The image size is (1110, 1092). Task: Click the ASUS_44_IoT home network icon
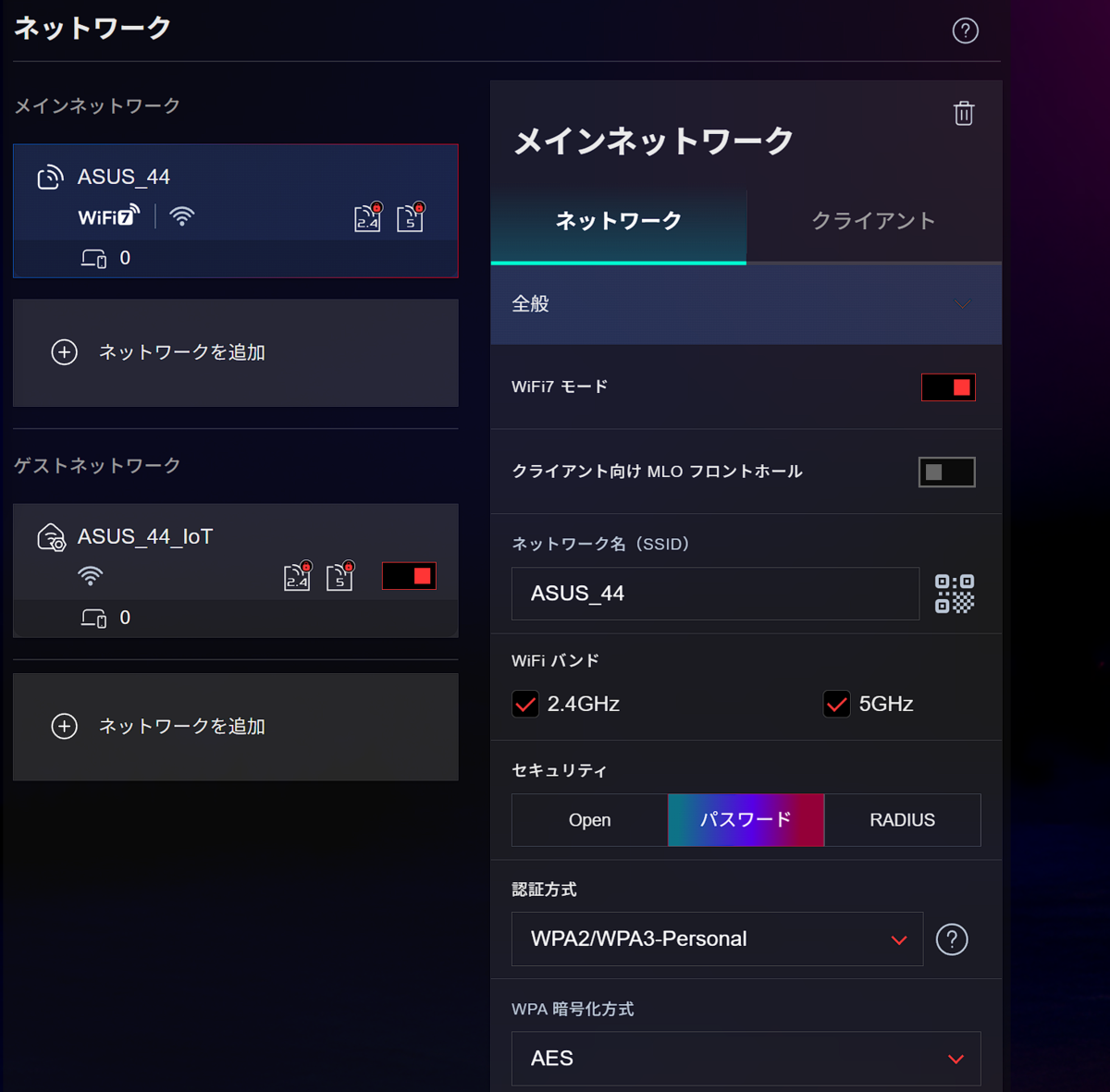click(51, 536)
